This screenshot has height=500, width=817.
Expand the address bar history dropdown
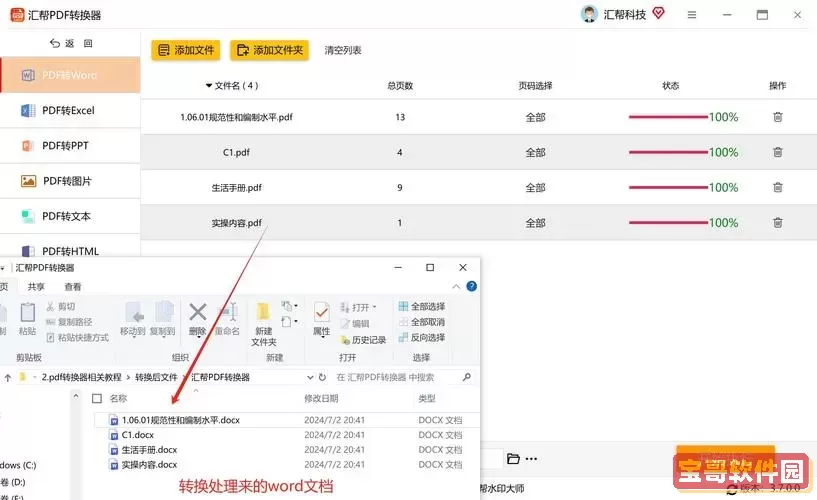310,377
